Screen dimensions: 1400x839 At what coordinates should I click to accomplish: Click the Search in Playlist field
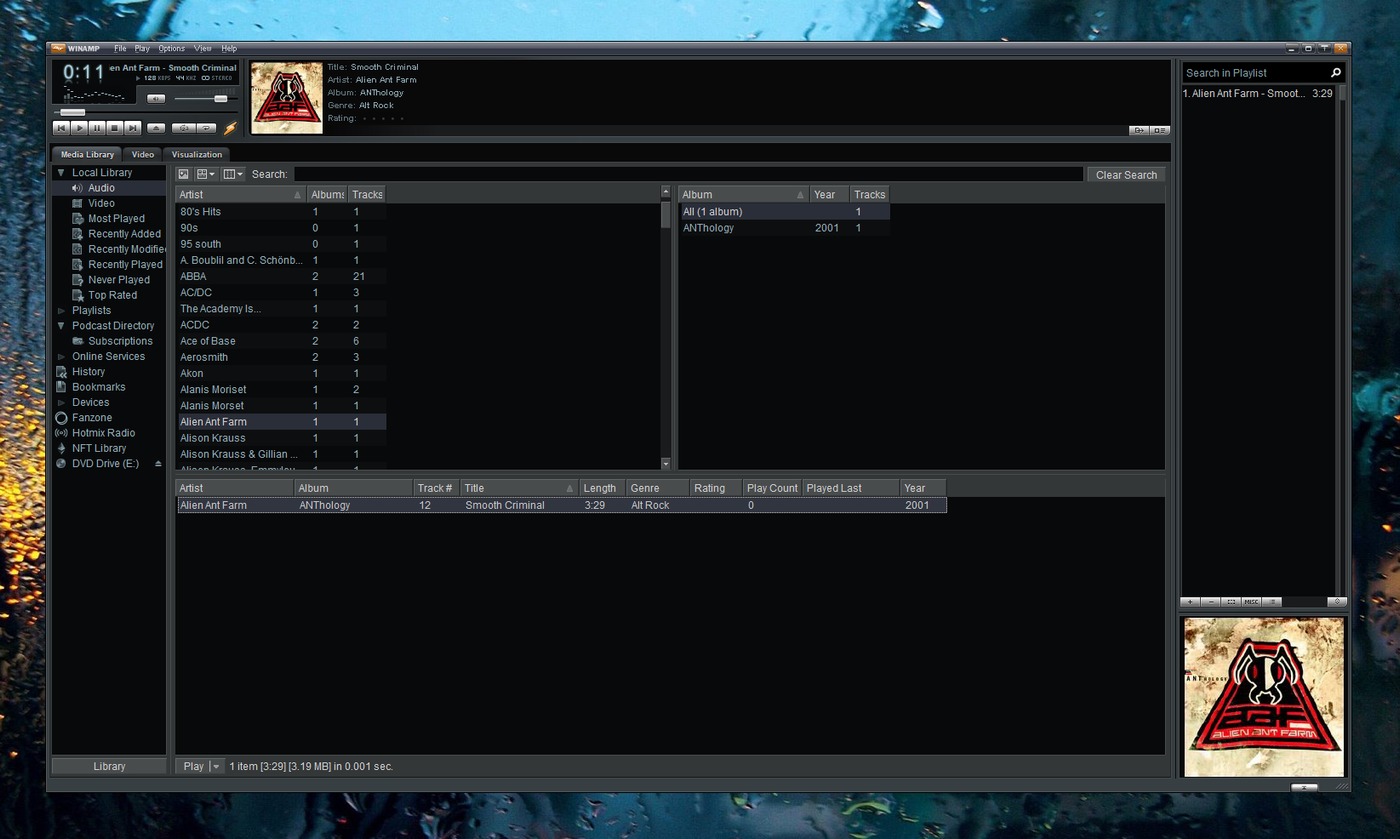pyautogui.click(x=1254, y=73)
